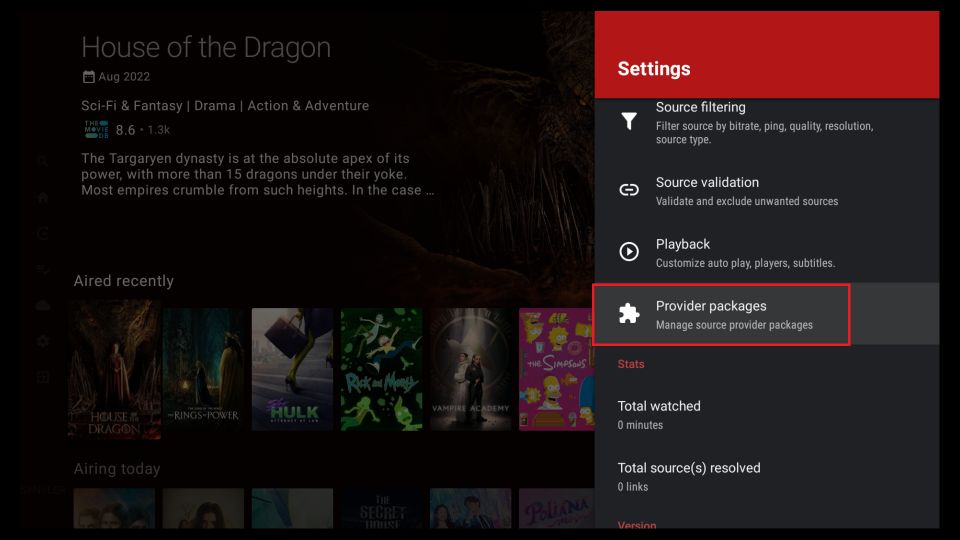Screen dimensions: 960x540
Task: Go to the home icon in the sidebar
Action: click(43, 198)
